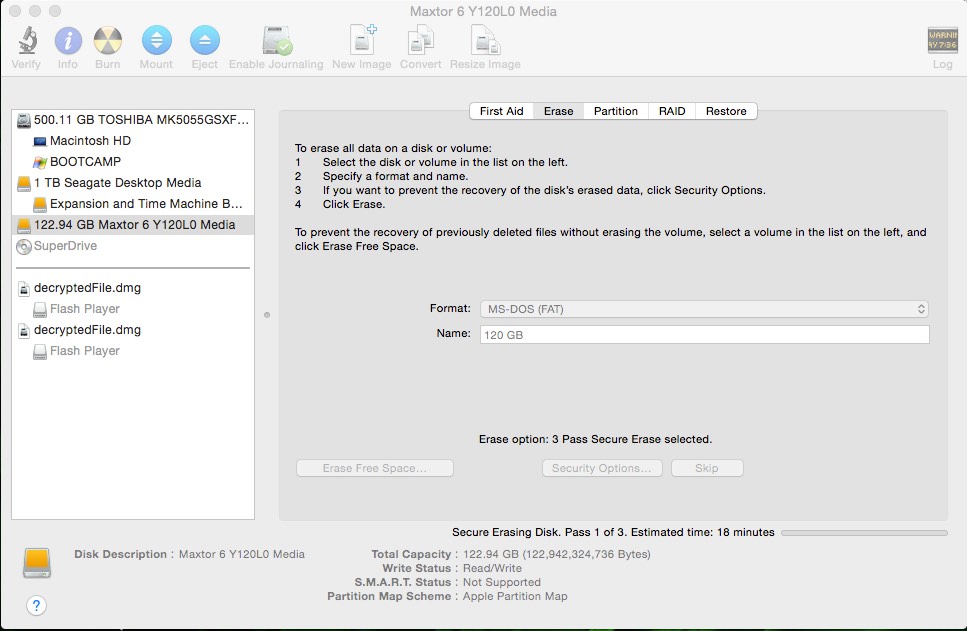
Task: Select Flash Player under first decryptedFile.dmg
Action: pos(133,308)
